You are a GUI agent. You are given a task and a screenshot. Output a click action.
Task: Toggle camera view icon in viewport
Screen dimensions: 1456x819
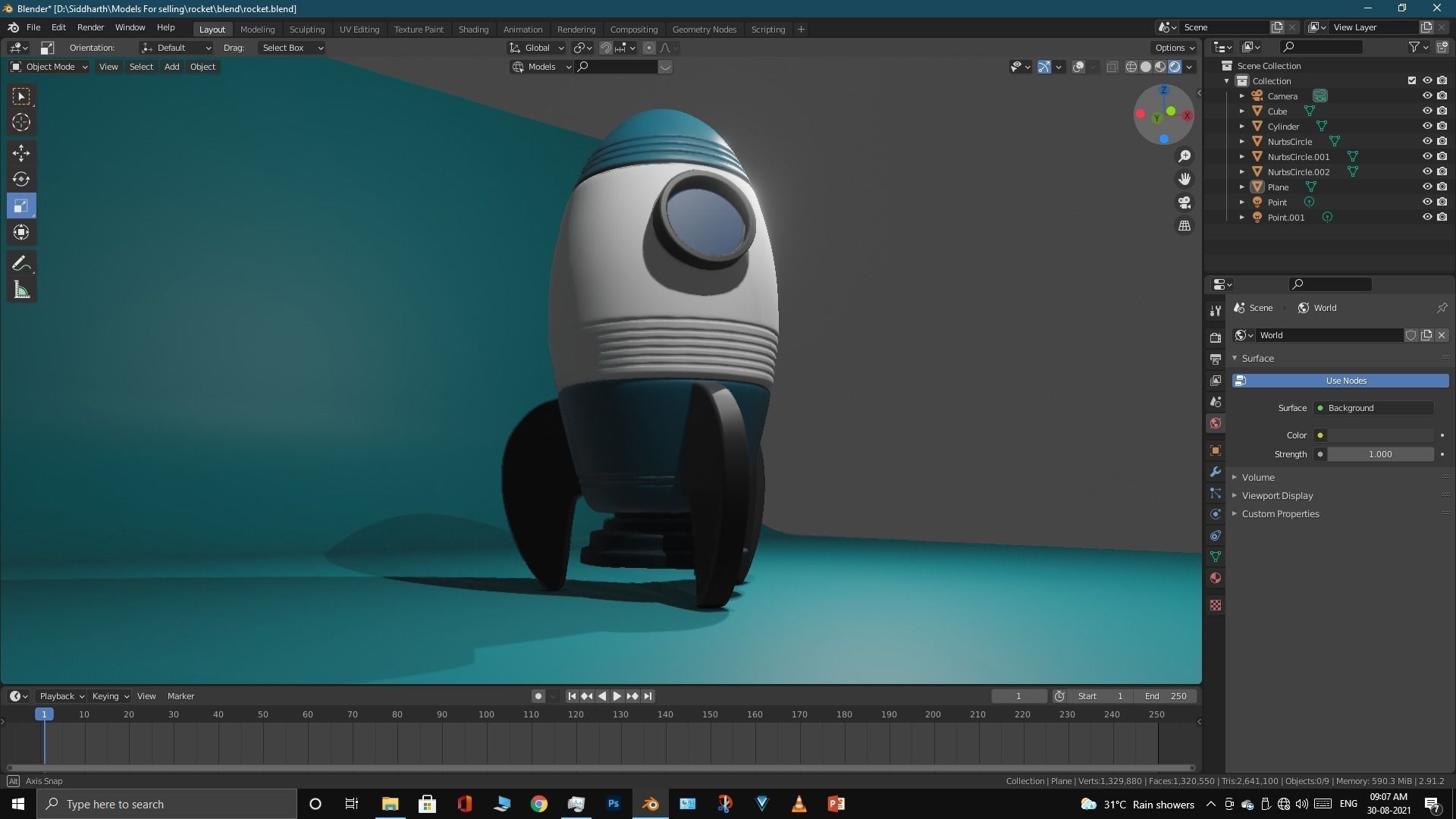1184,202
